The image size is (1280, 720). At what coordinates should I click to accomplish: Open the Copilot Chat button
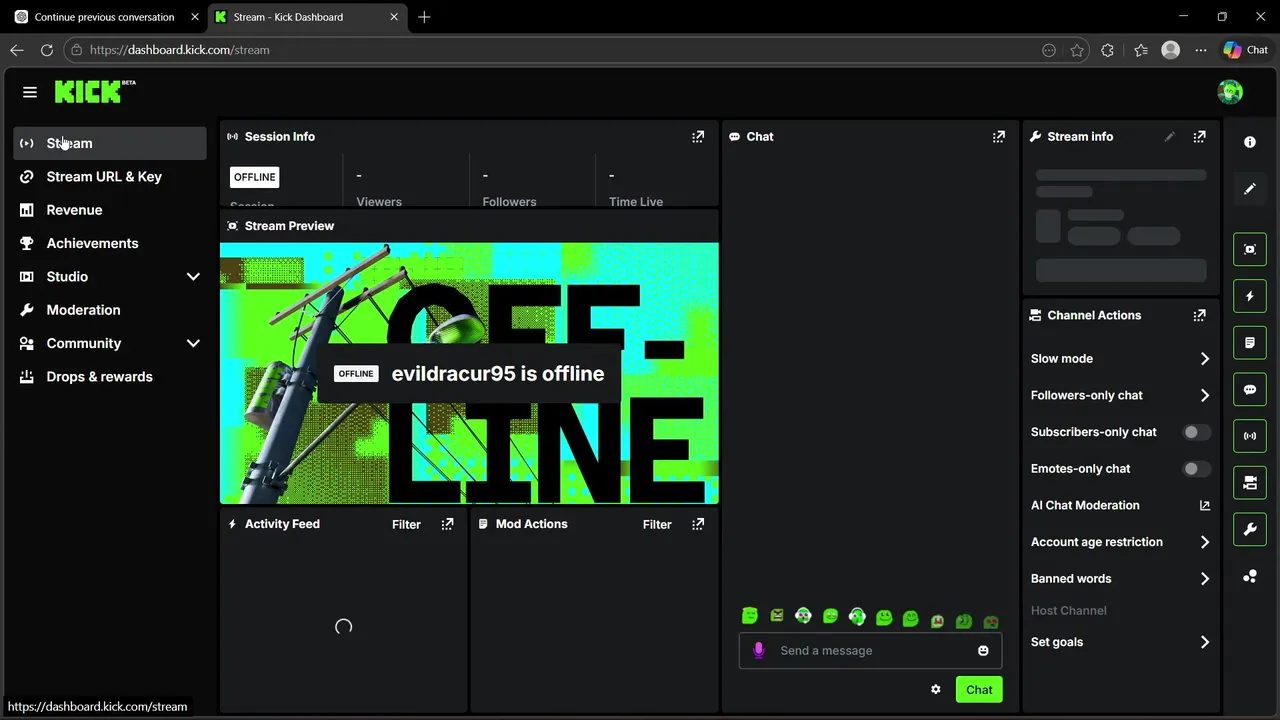coord(1246,50)
